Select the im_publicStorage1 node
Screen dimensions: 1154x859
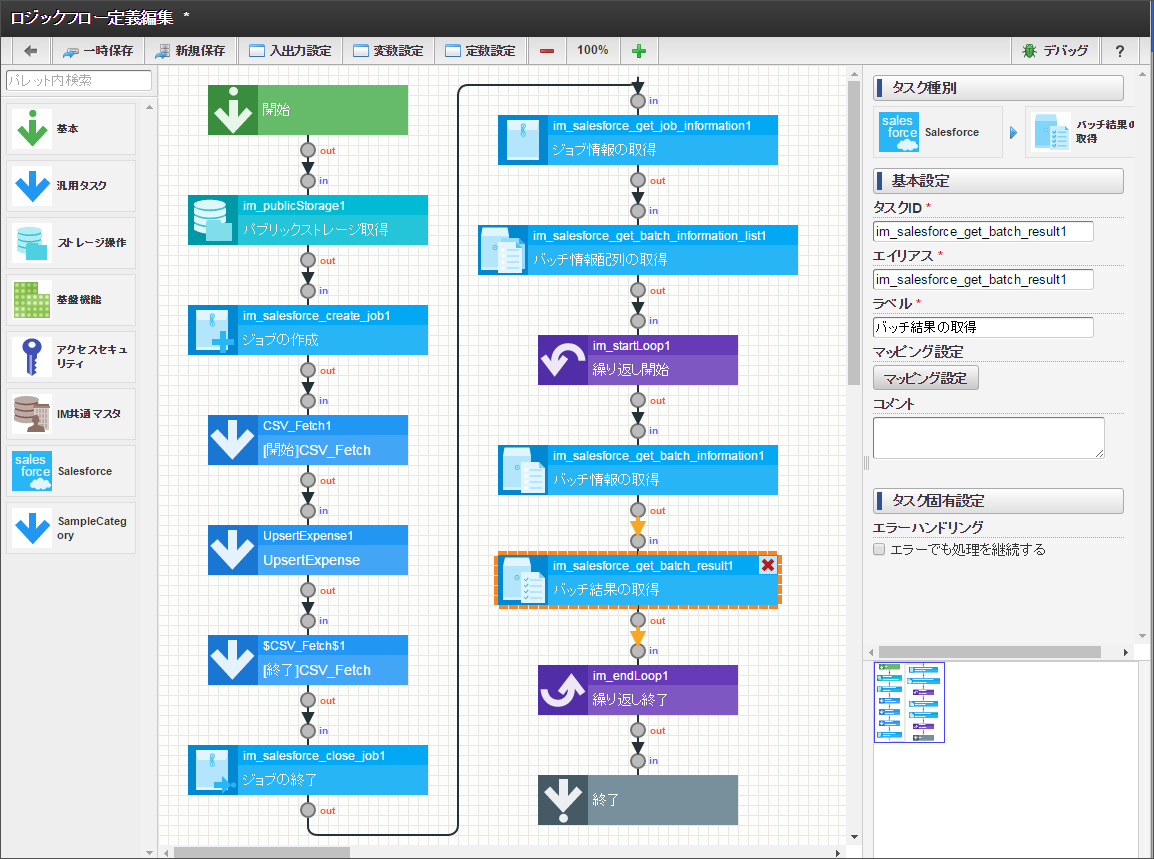pyautogui.click(x=308, y=220)
